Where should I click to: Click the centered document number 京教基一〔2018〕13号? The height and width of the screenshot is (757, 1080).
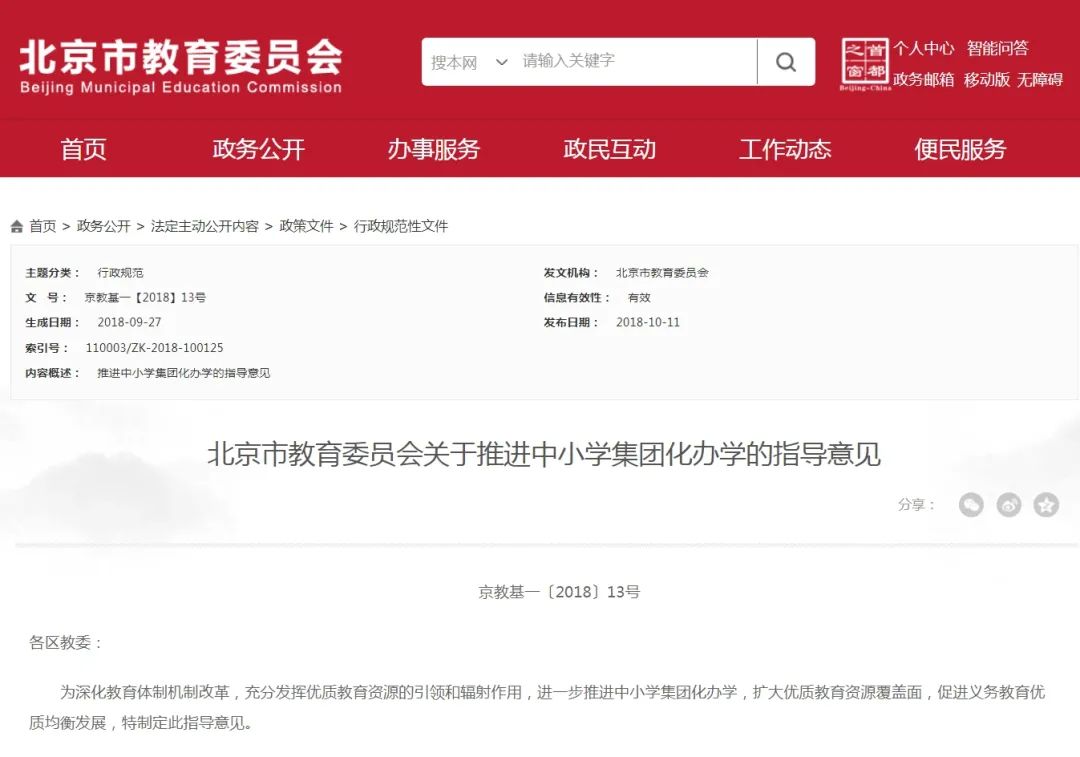click(559, 592)
